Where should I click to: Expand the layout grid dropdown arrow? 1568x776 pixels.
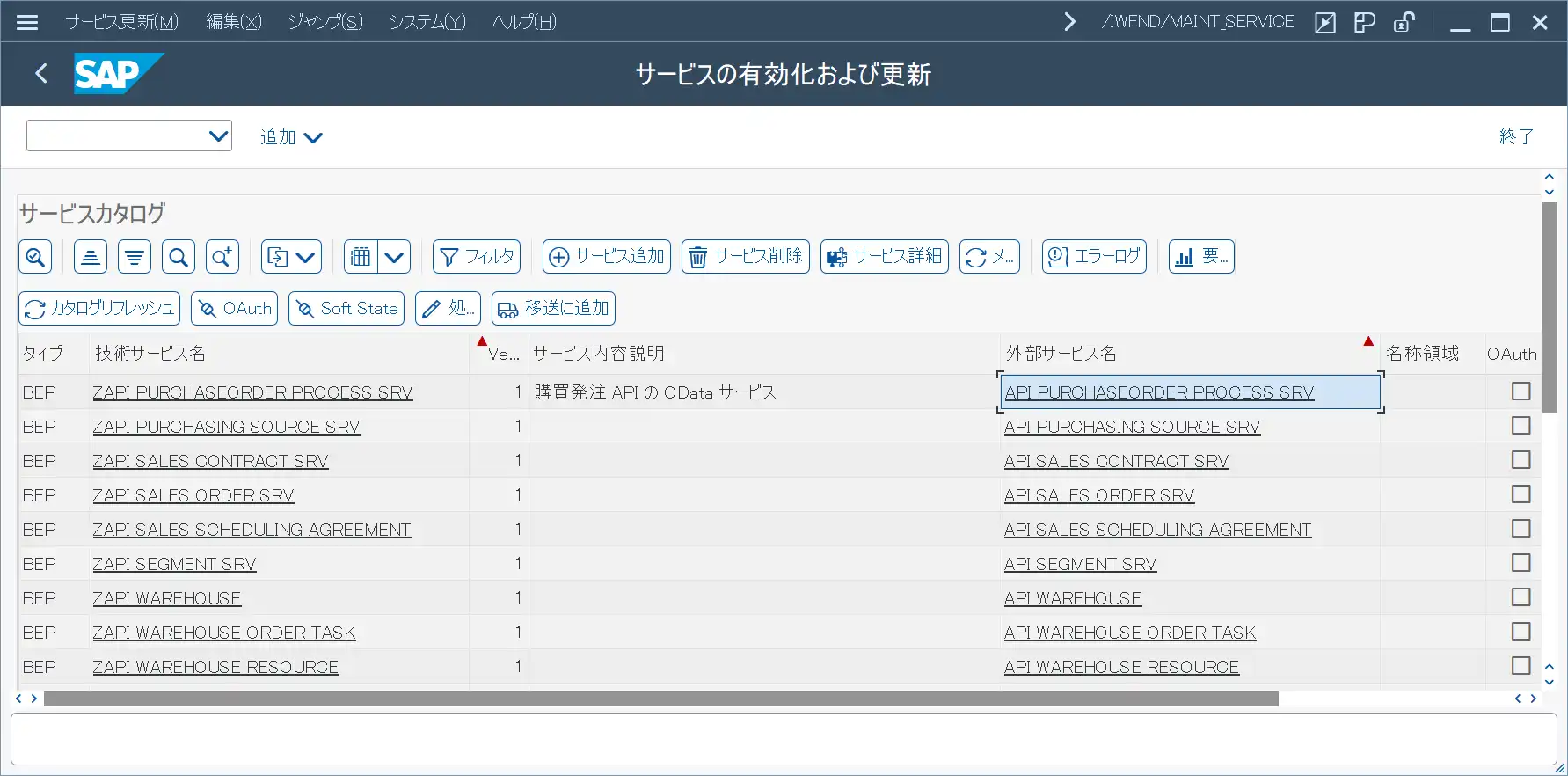[x=394, y=257]
